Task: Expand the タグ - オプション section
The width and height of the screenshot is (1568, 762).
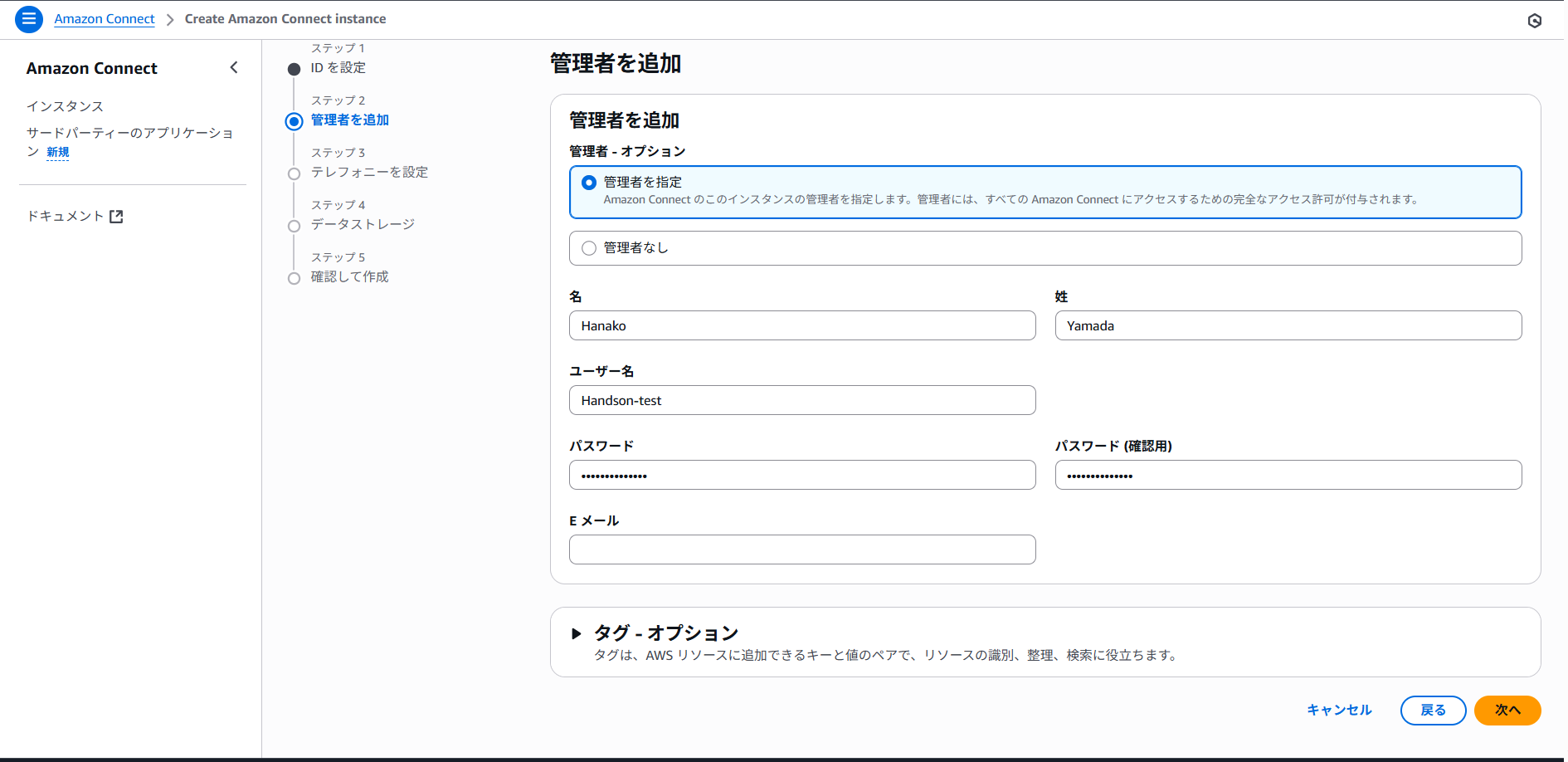Action: coord(577,633)
